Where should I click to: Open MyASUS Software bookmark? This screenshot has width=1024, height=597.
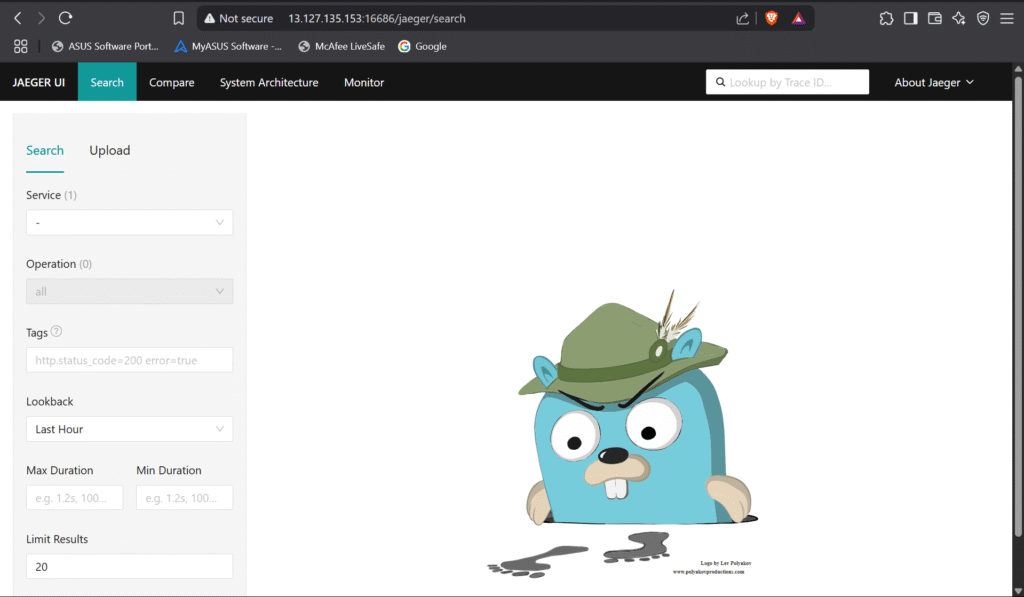[x=228, y=46]
